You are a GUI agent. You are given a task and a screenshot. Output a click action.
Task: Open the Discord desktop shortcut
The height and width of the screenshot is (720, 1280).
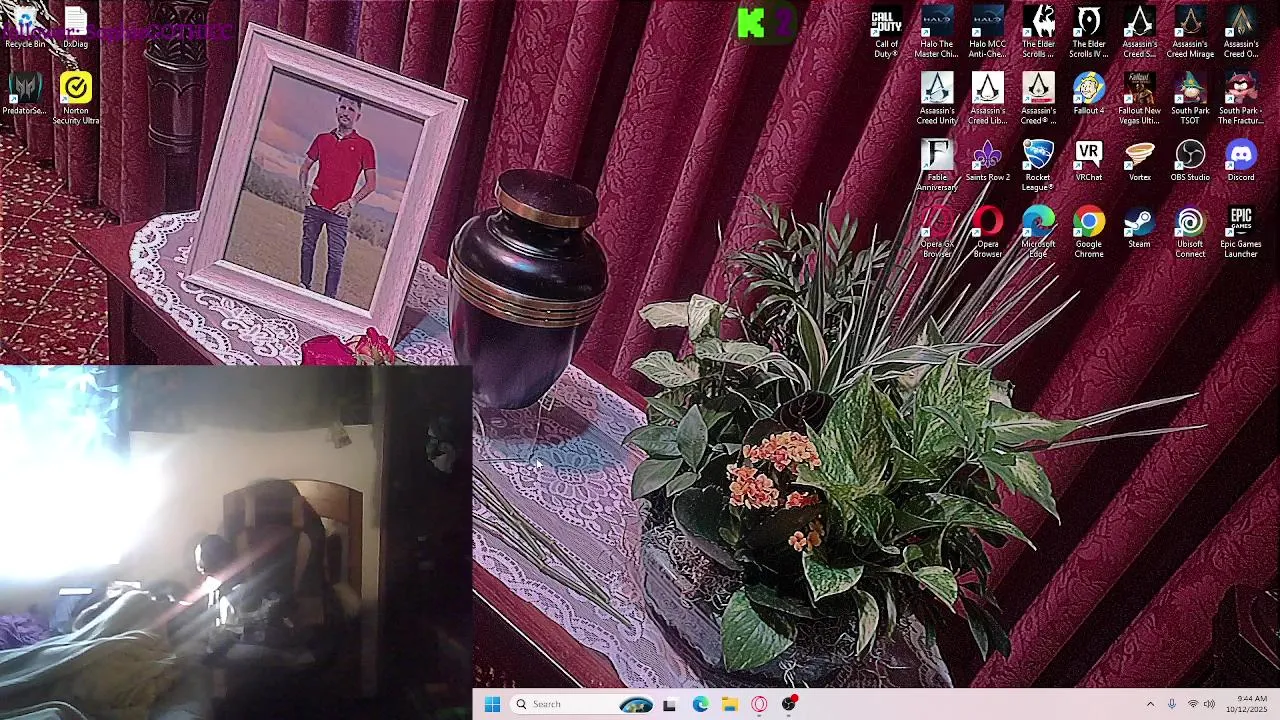click(1241, 161)
